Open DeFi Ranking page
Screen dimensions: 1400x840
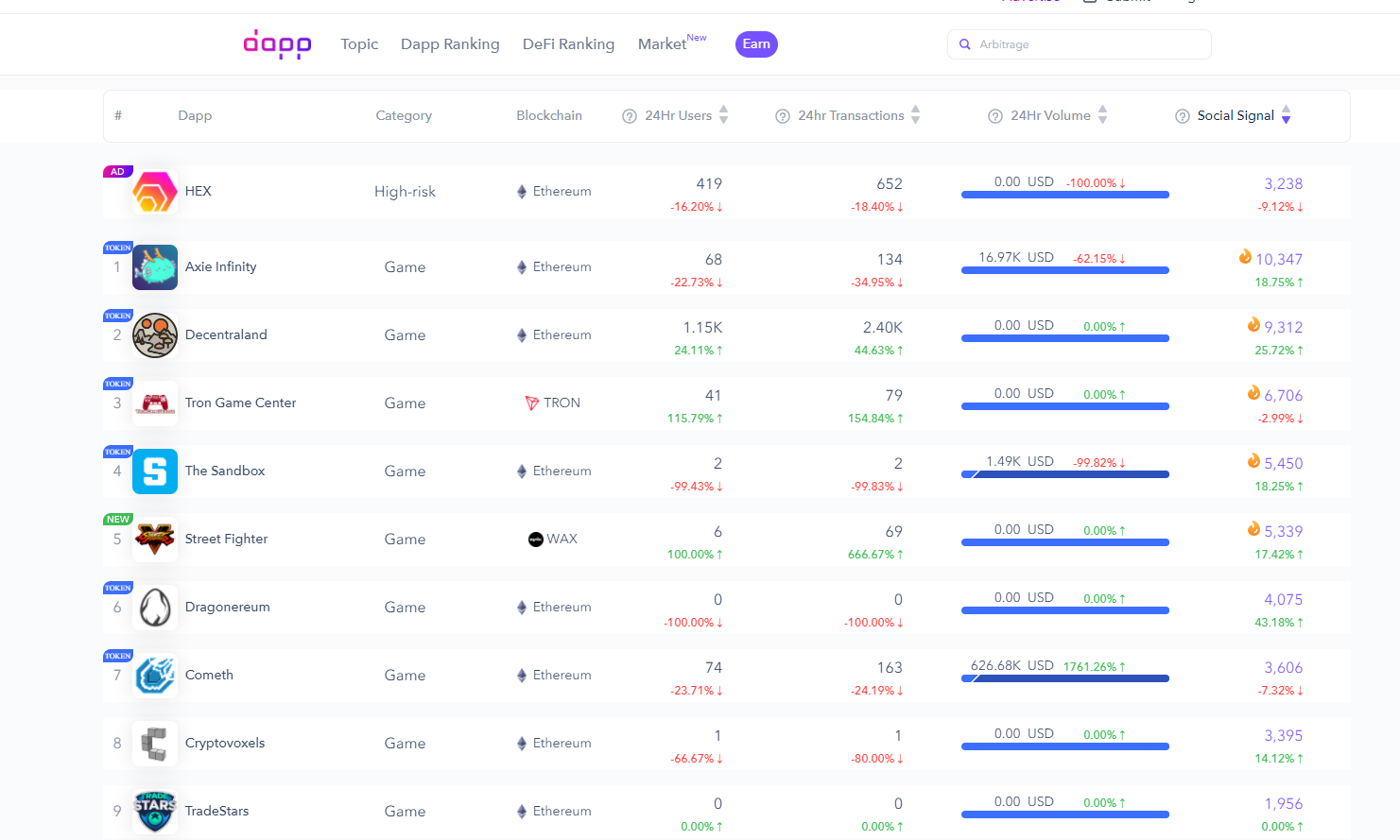tap(568, 44)
